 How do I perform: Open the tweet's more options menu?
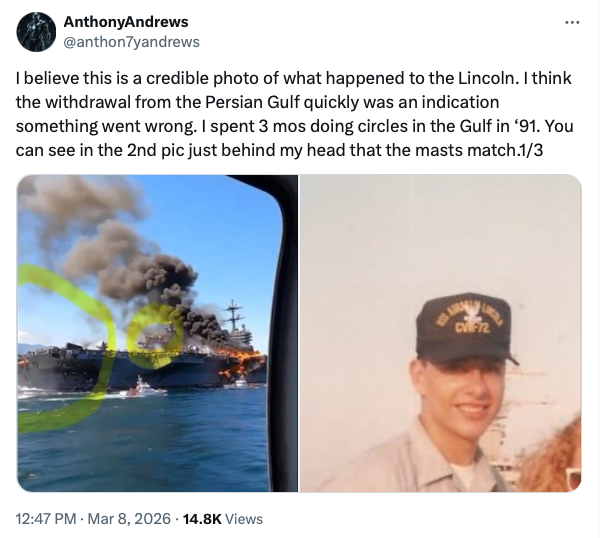tap(572, 23)
